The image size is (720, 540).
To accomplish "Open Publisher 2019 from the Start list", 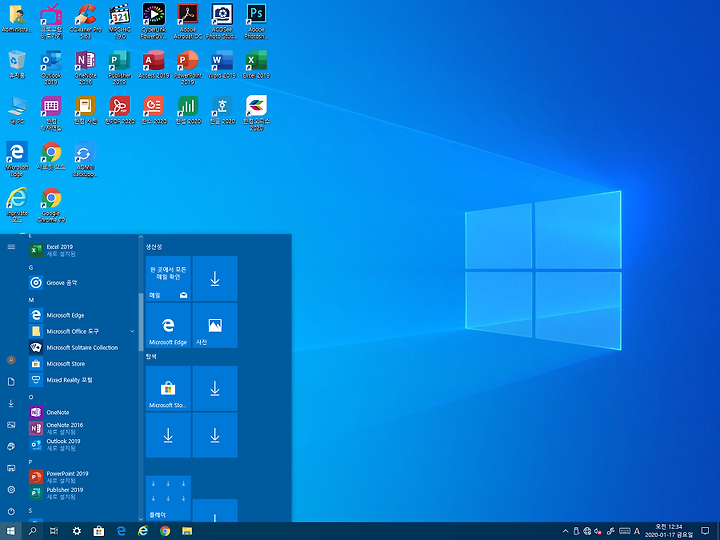I will [x=82, y=493].
